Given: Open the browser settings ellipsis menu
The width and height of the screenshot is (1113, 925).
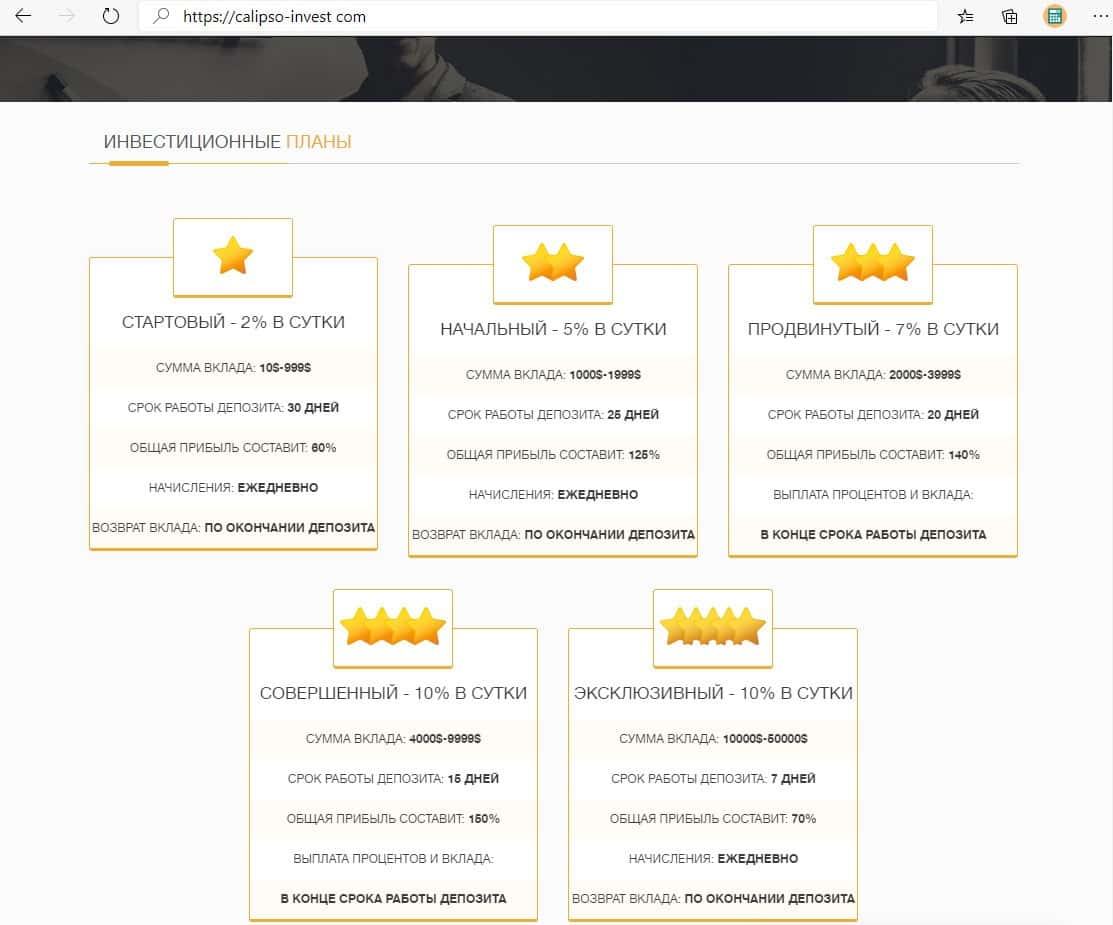Looking at the screenshot, I should [x=1100, y=16].
